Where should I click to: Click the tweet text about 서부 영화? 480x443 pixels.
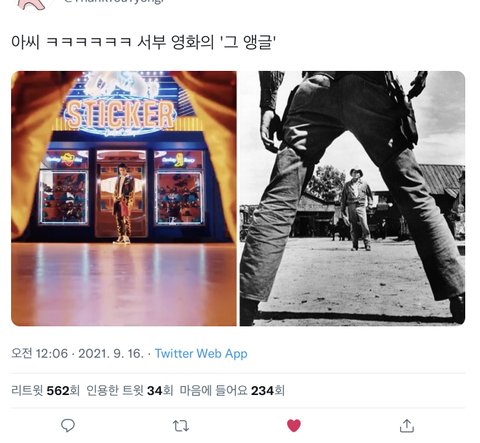[143, 42]
